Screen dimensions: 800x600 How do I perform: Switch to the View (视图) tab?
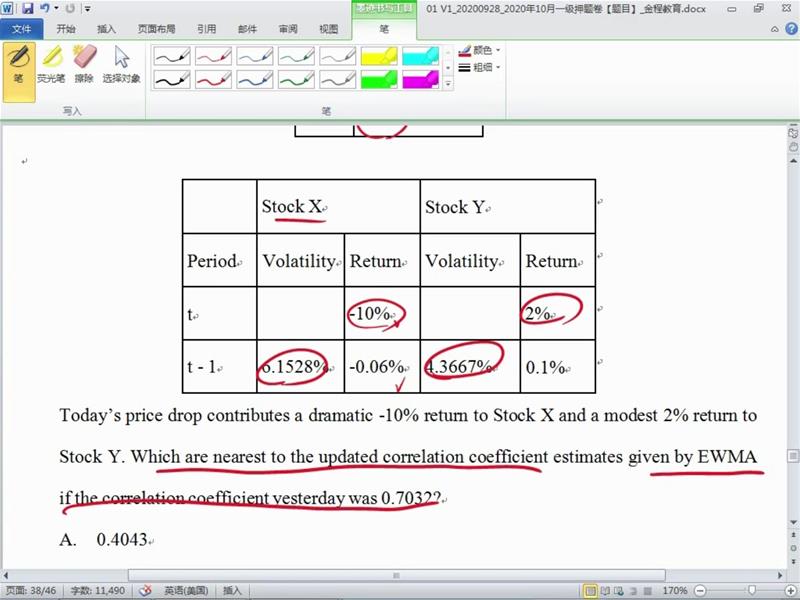329,29
